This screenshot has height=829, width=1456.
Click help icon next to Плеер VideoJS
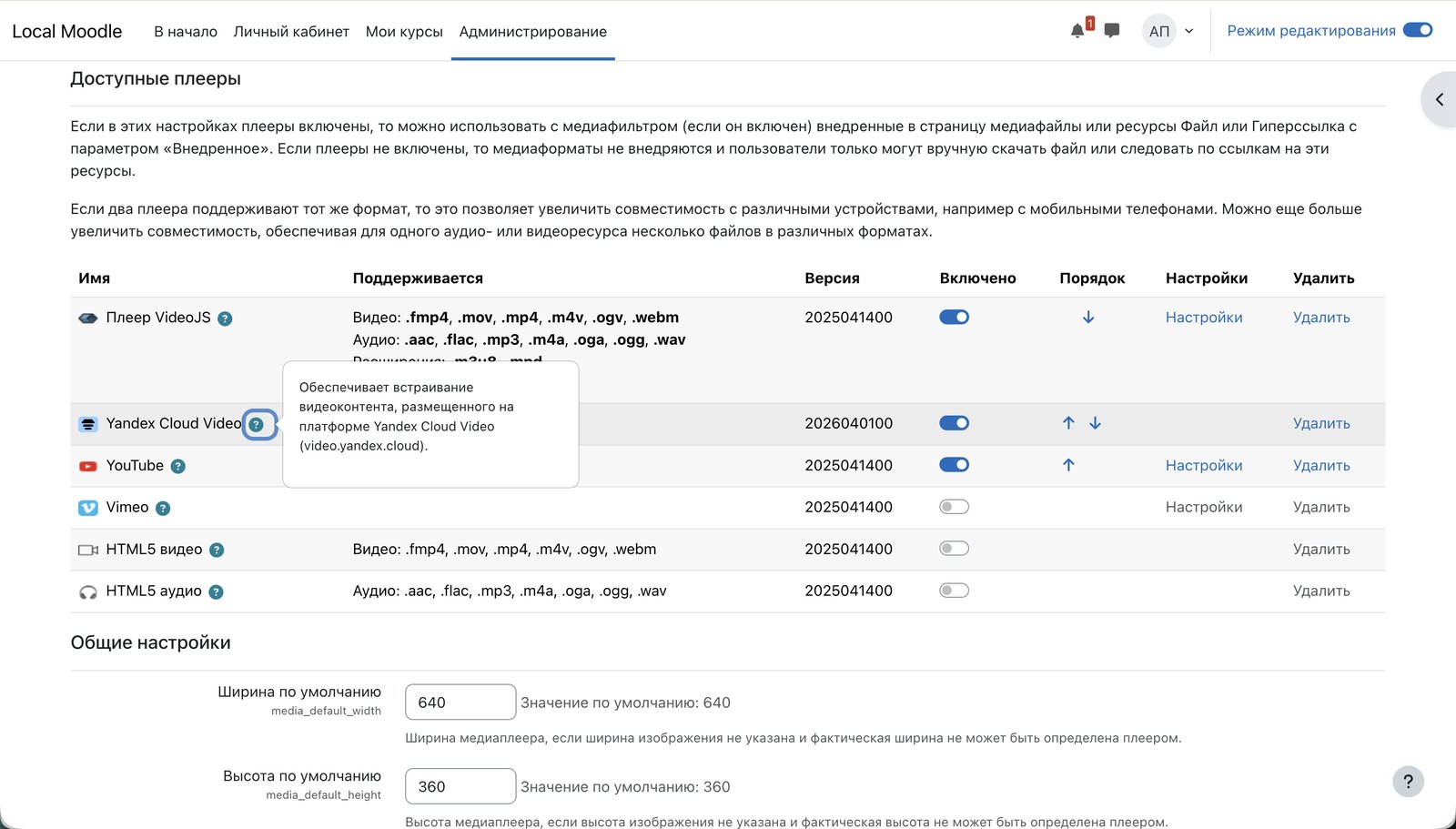[x=225, y=318]
